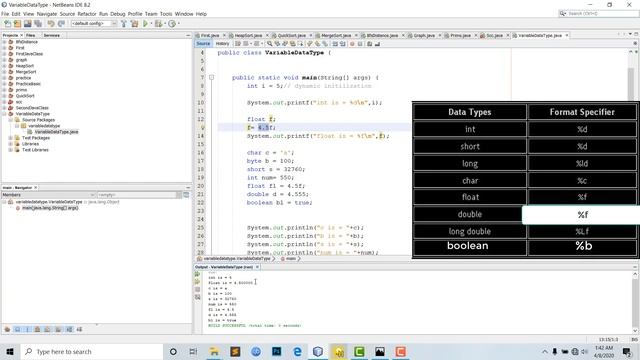The height and width of the screenshot is (360, 640).
Task: Click the New Project toolbar icon
Action: tap(18, 24)
